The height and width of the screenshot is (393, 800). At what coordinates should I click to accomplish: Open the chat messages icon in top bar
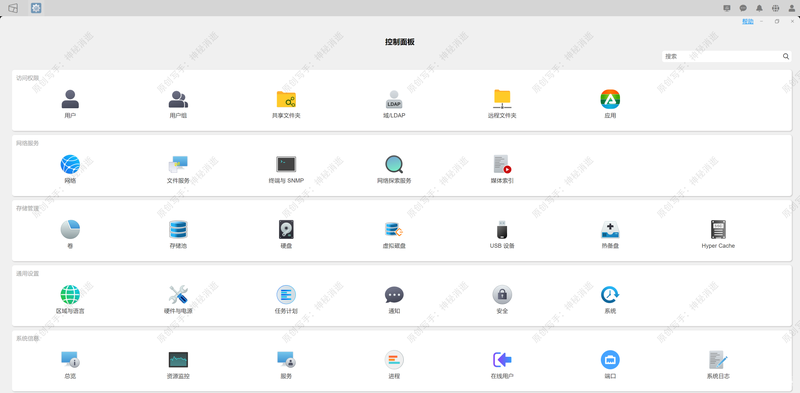(x=743, y=8)
